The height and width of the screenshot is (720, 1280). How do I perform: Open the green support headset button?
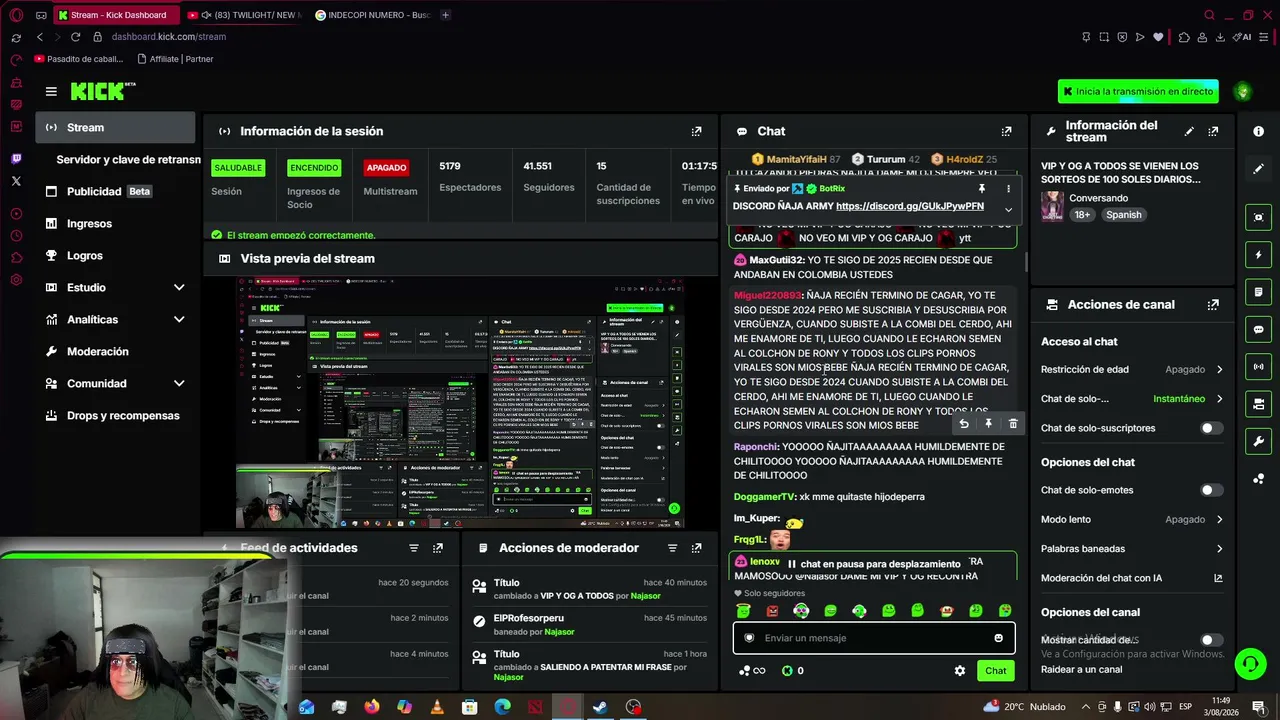point(1249,663)
